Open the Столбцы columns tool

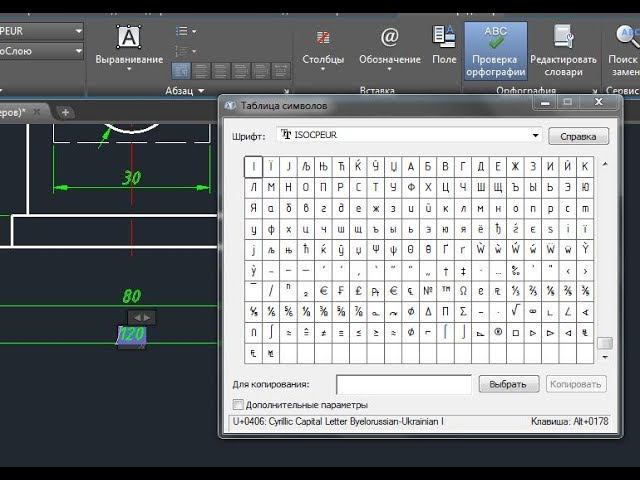click(323, 48)
